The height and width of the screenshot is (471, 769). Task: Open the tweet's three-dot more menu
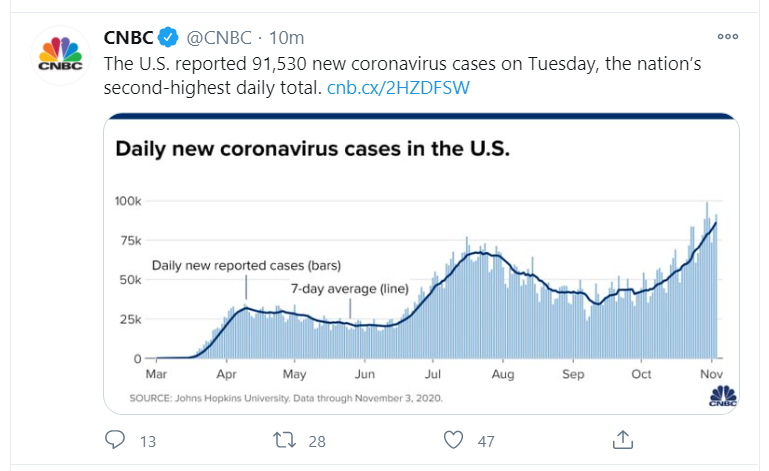click(x=727, y=37)
